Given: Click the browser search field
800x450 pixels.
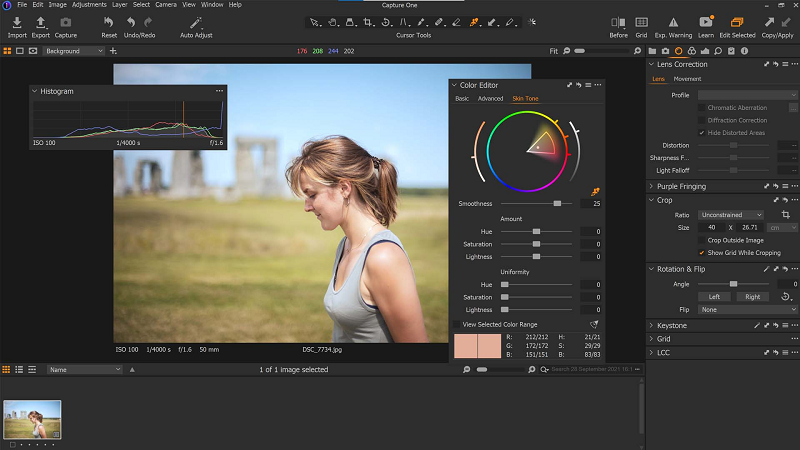Looking at the screenshot, I should 592,369.
